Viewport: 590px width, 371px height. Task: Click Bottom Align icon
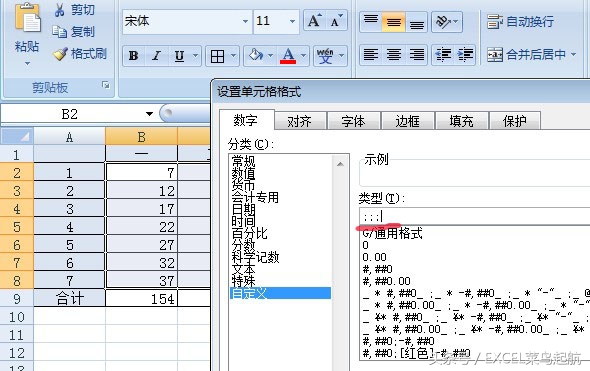pyautogui.click(x=417, y=22)
